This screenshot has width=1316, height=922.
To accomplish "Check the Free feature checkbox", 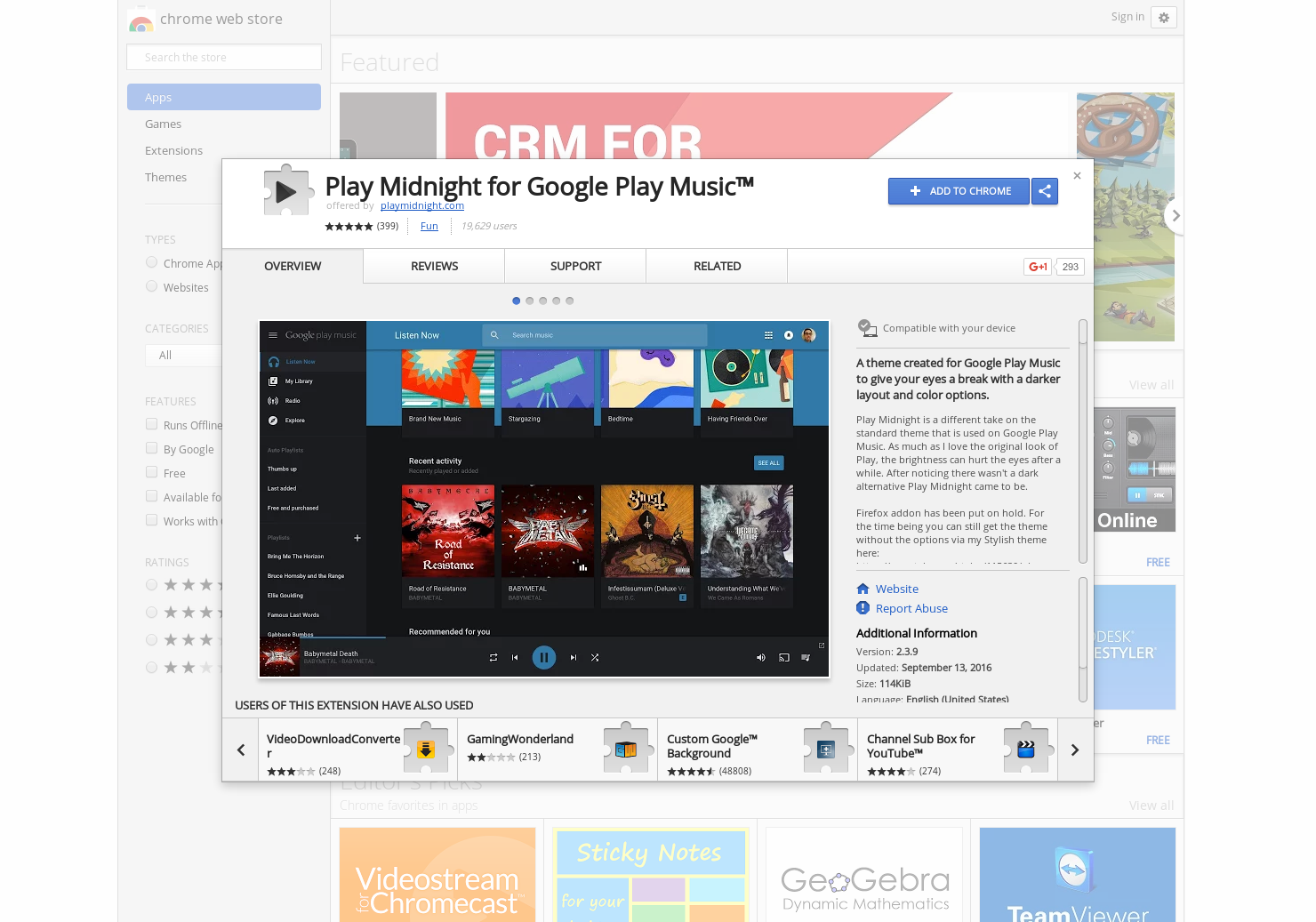I will (151, 472).
